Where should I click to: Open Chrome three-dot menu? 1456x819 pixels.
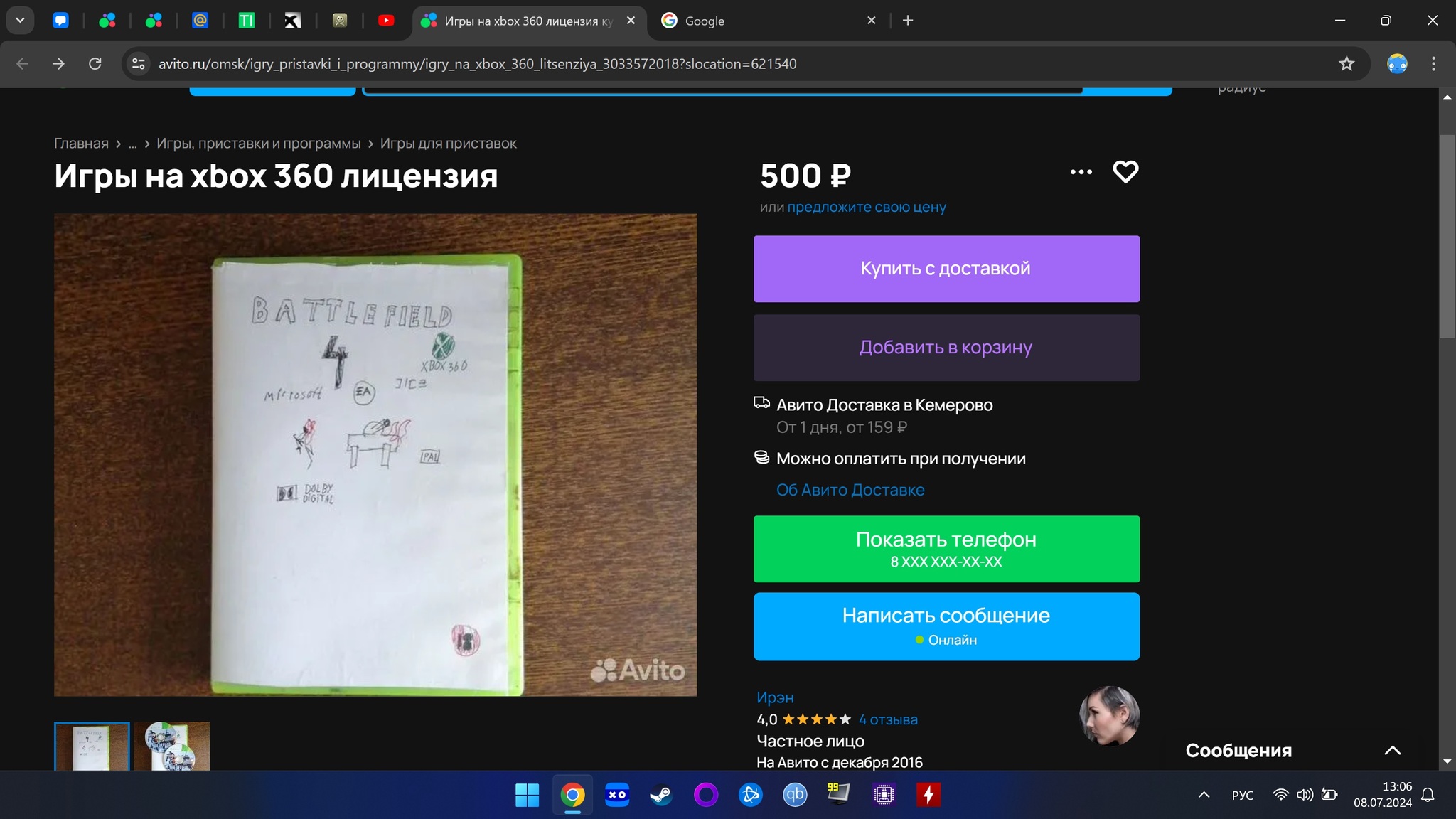click(1433, 64)
